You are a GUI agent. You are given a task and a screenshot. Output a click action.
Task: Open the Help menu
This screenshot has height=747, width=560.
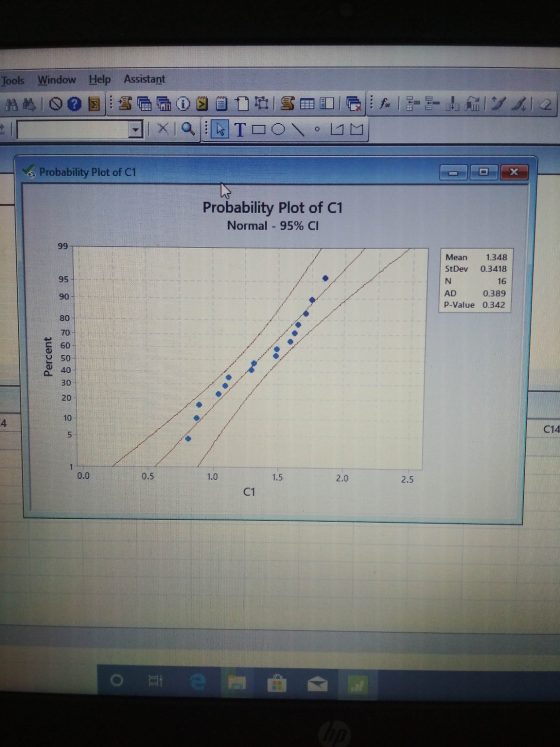tap(100, 79)
